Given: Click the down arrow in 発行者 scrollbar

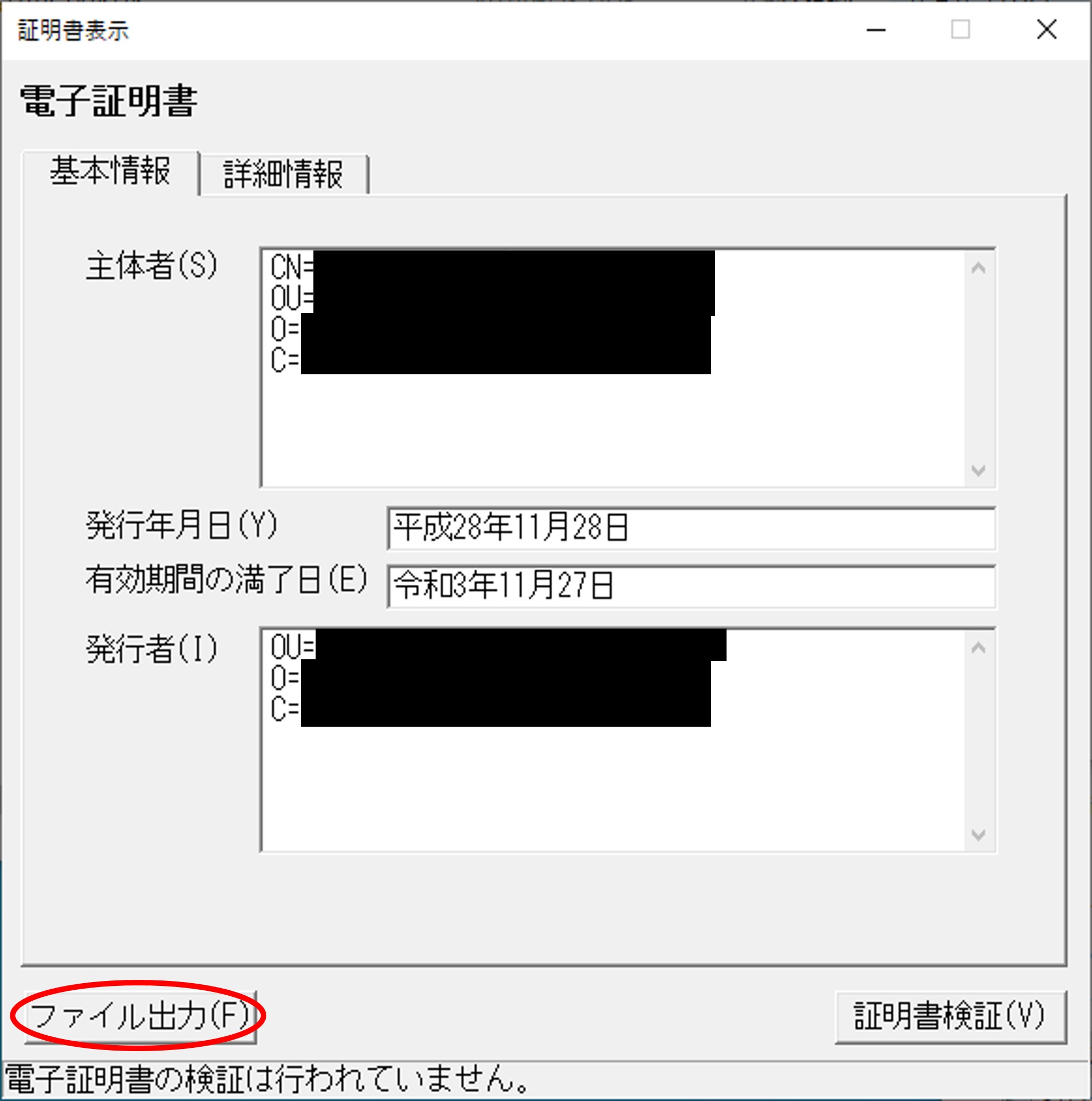Looking at the screenshot, I should click(978, 835).
